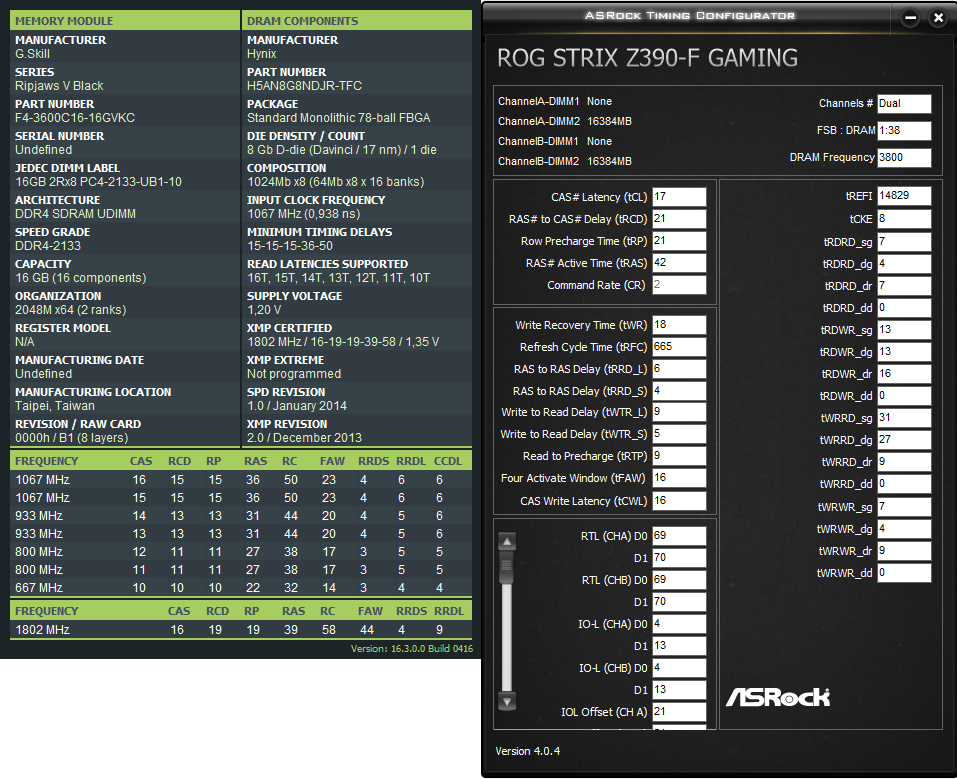Click the RTL (CHB) D0 field
Screen dimensions: 957x779
679,579
